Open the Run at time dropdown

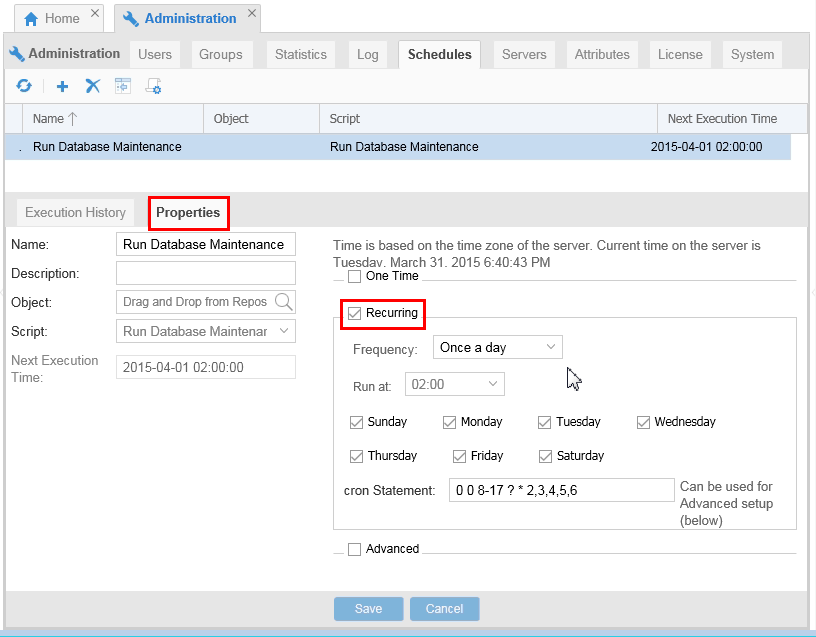[455, 384]
